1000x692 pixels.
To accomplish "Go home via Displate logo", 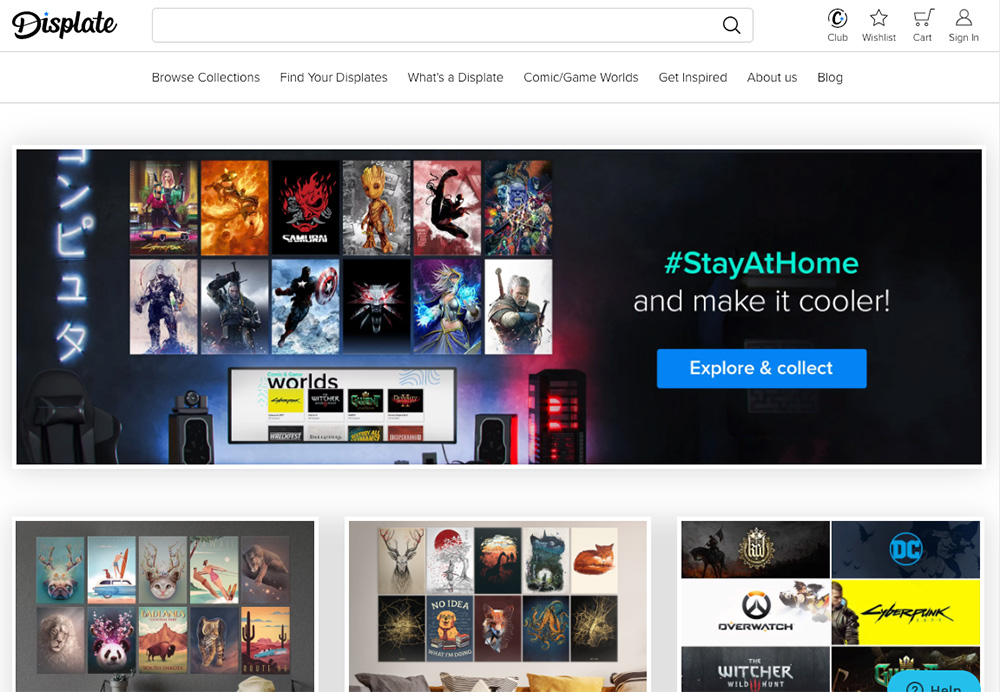I will point(64,25).
